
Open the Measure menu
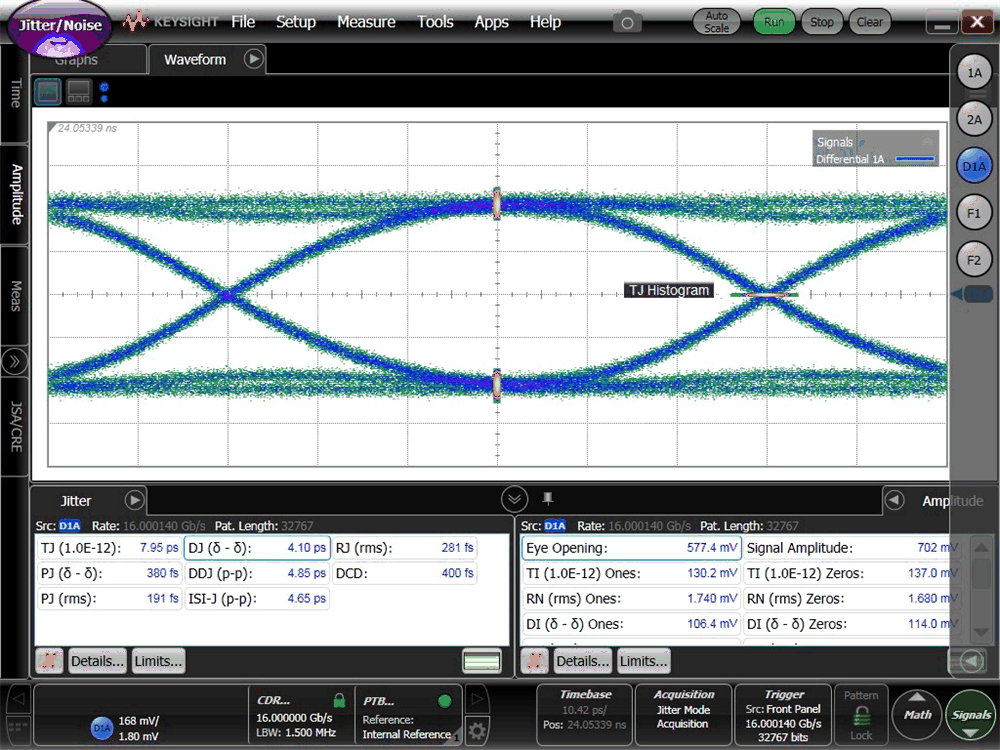(366, 21)
